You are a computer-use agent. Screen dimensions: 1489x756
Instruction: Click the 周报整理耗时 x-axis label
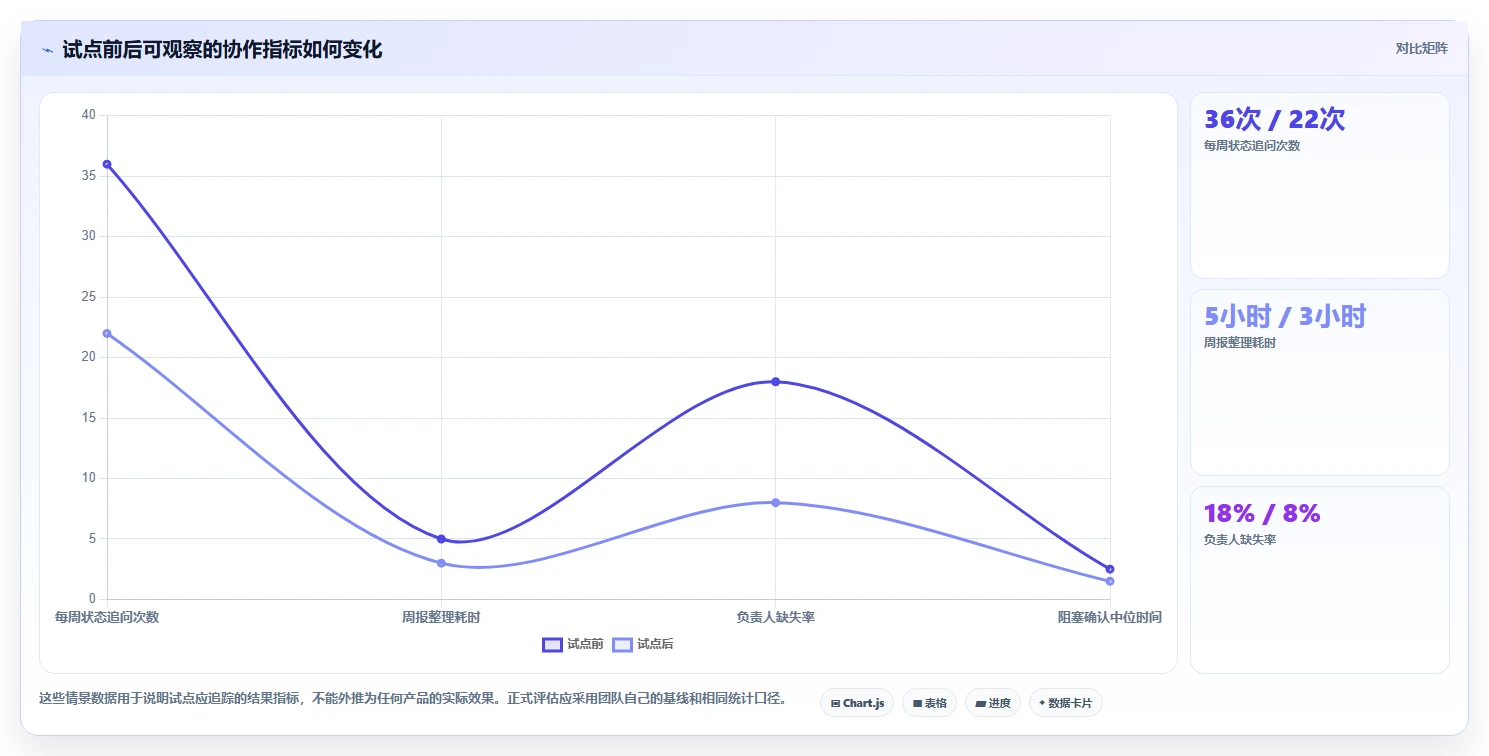441,617
